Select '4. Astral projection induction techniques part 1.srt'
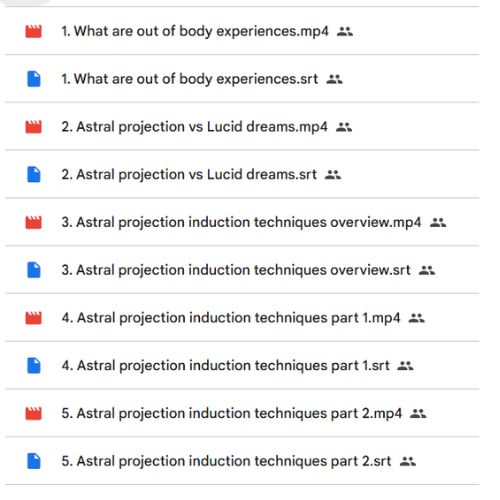This screenshot has width=500, height=500. point(225,366)
